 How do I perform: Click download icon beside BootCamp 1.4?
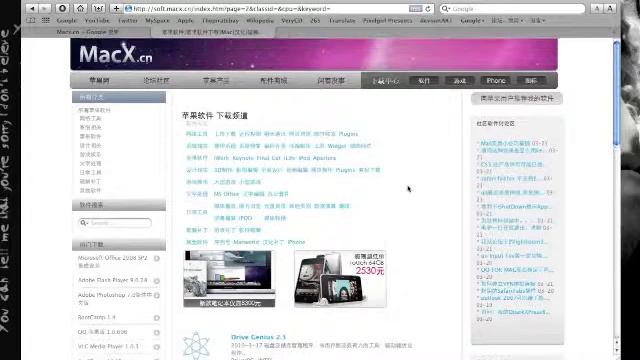157,318
